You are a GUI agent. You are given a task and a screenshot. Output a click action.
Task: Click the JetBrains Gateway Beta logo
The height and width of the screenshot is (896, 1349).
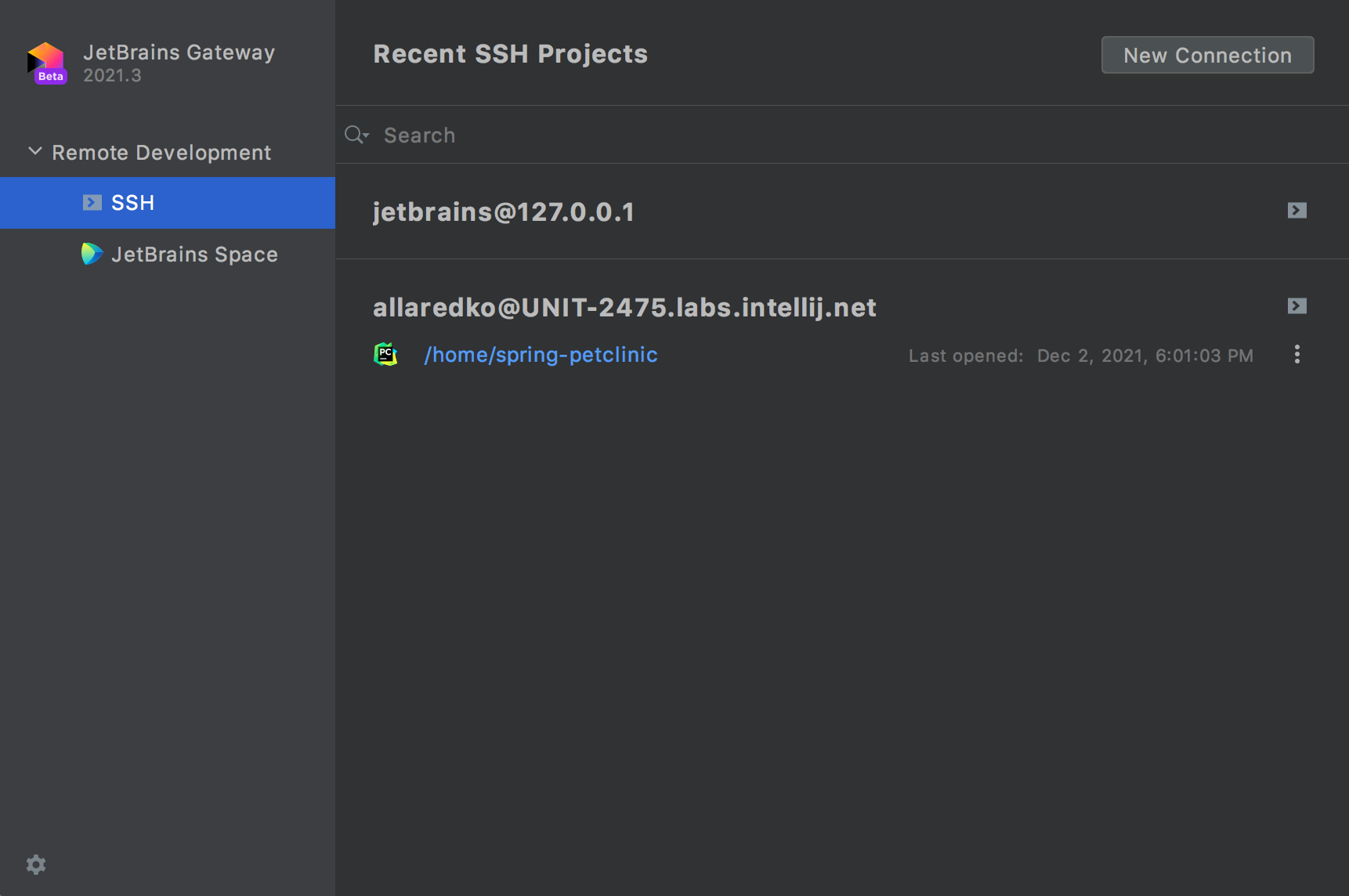tap(46, 63)
